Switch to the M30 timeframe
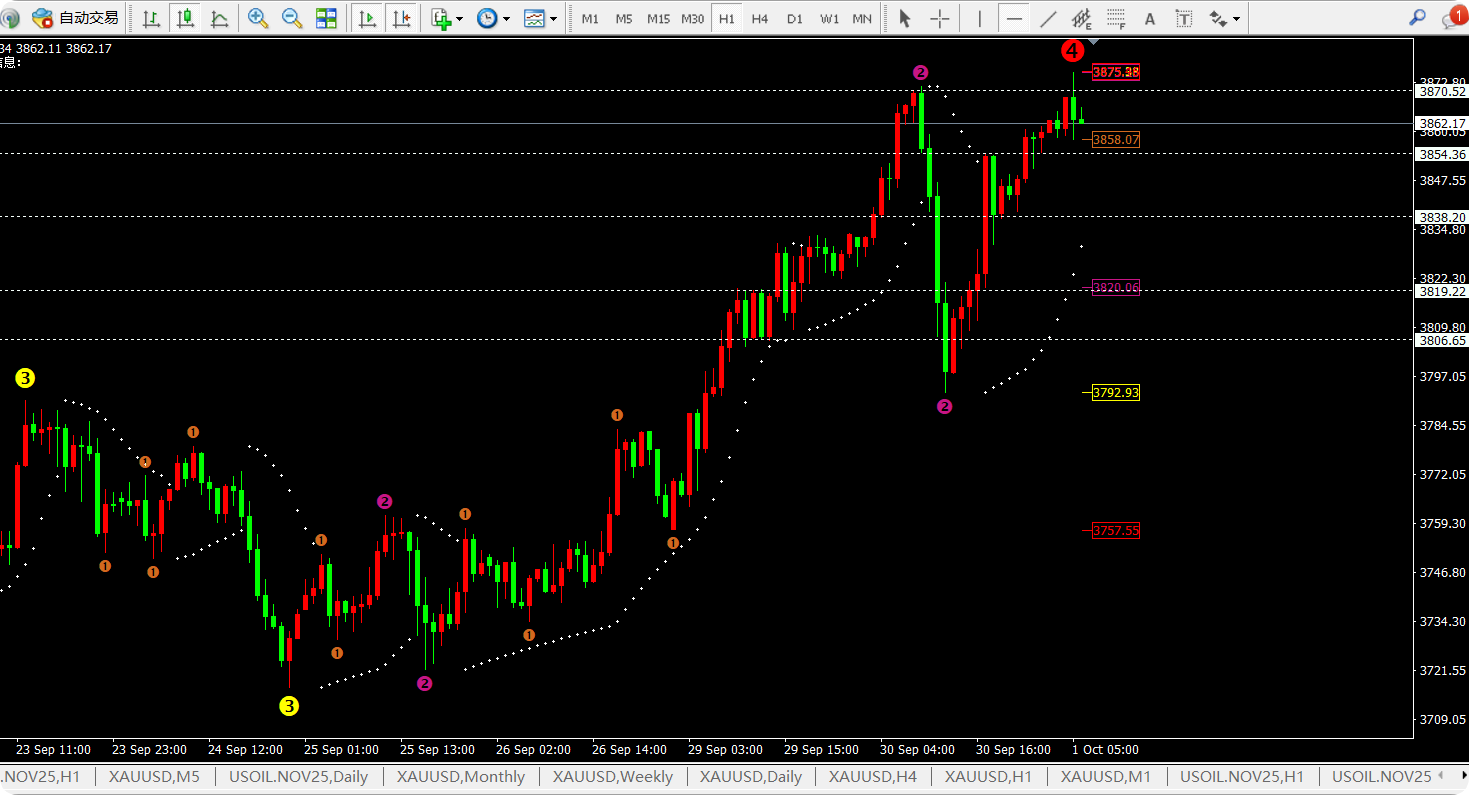The height and width of the screenshot is (795, 1469). [x=692, y=18]
